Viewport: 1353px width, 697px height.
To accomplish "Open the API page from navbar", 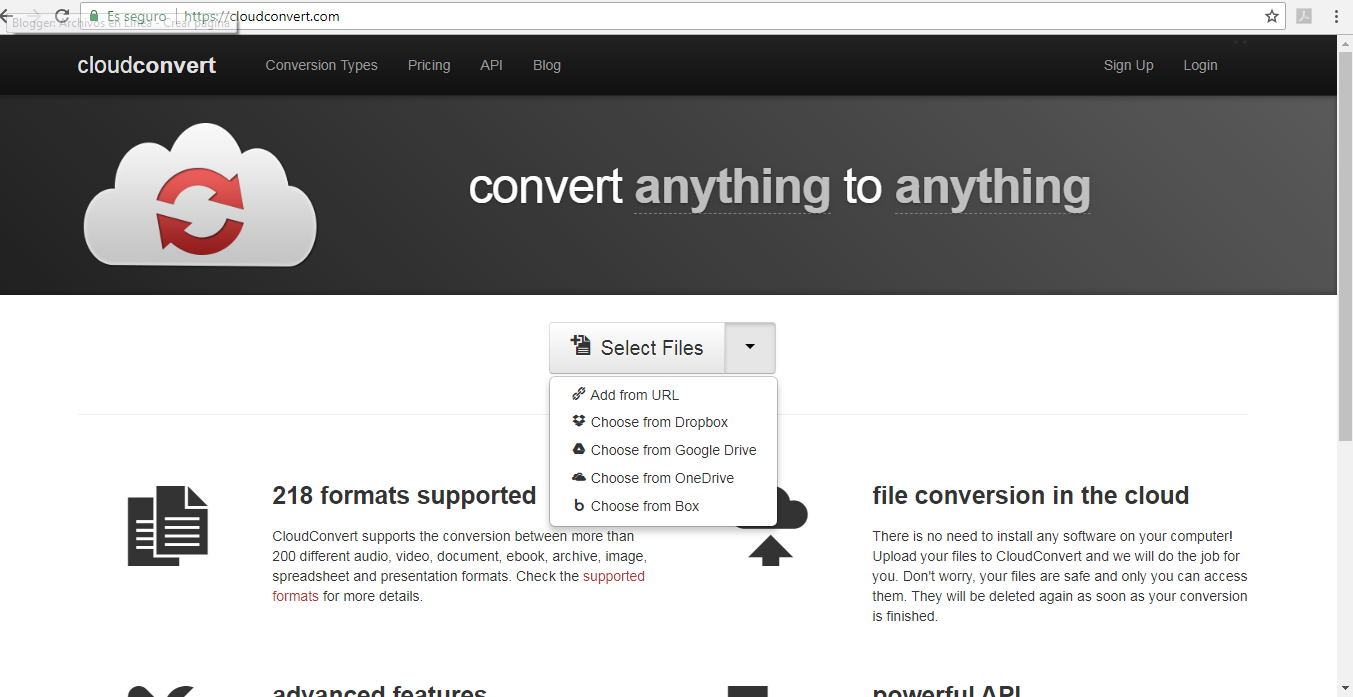I will pos(491,65).
